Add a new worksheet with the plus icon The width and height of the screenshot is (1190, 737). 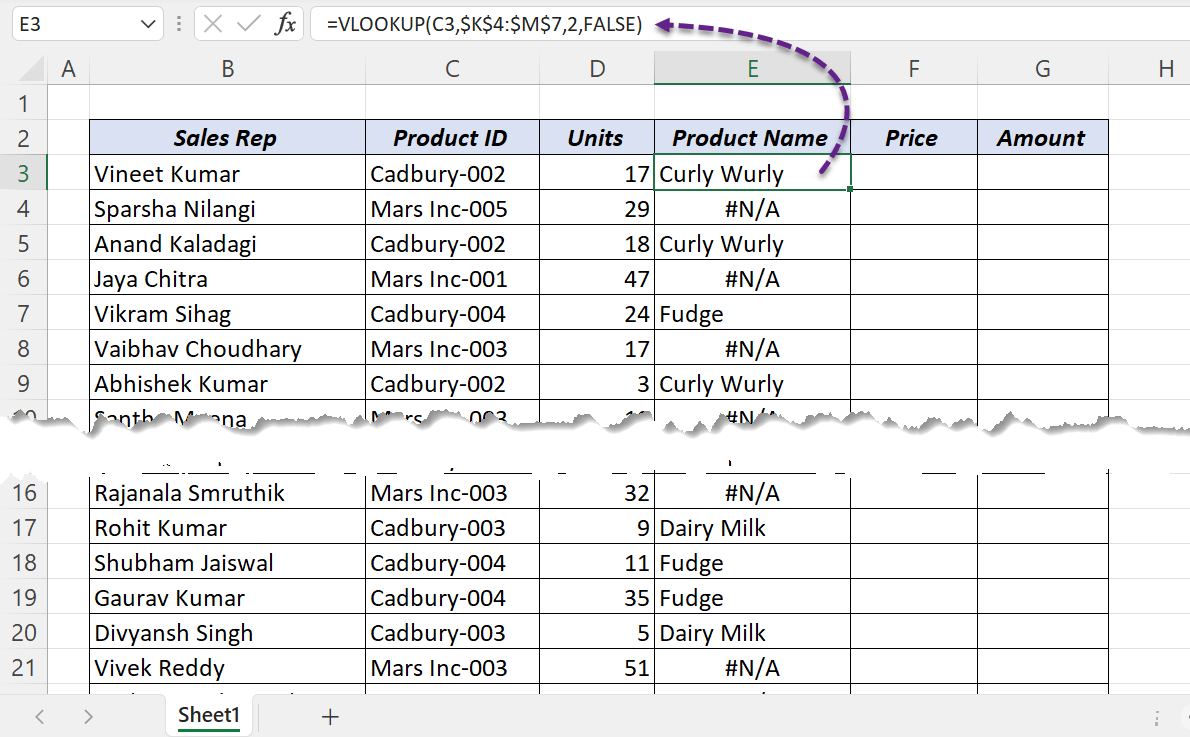pyautogui.click(x=330, y=715)
